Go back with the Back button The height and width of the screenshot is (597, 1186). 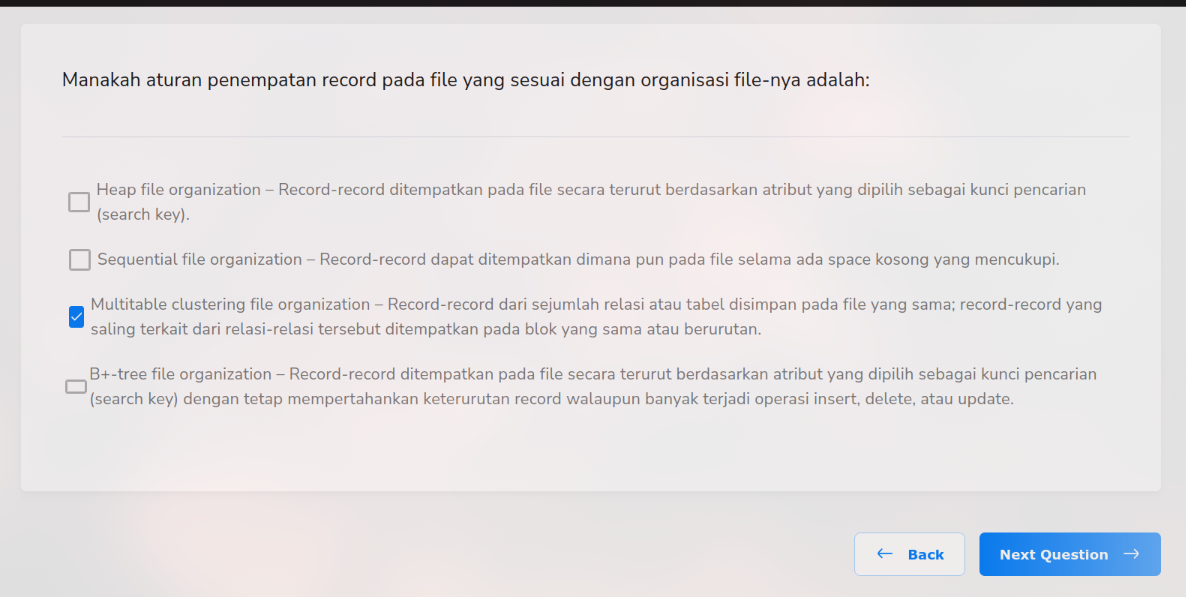909,554
